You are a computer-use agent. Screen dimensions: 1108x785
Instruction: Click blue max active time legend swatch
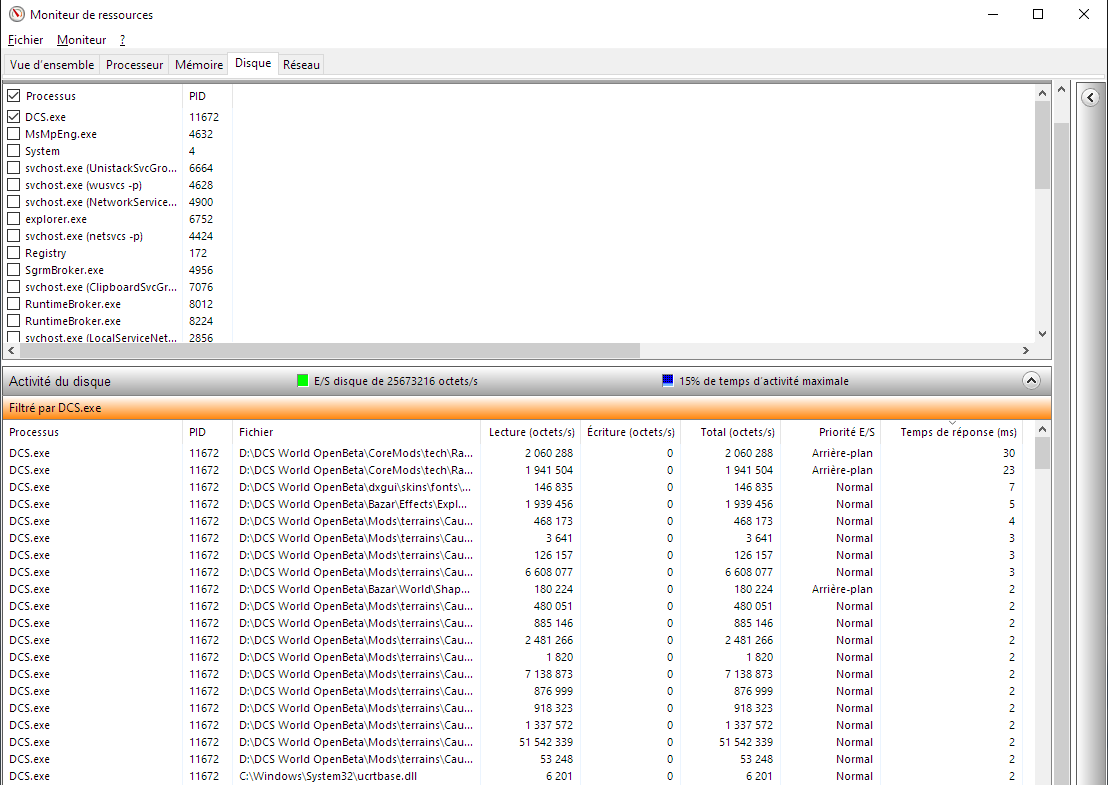[x=668, y=381]
